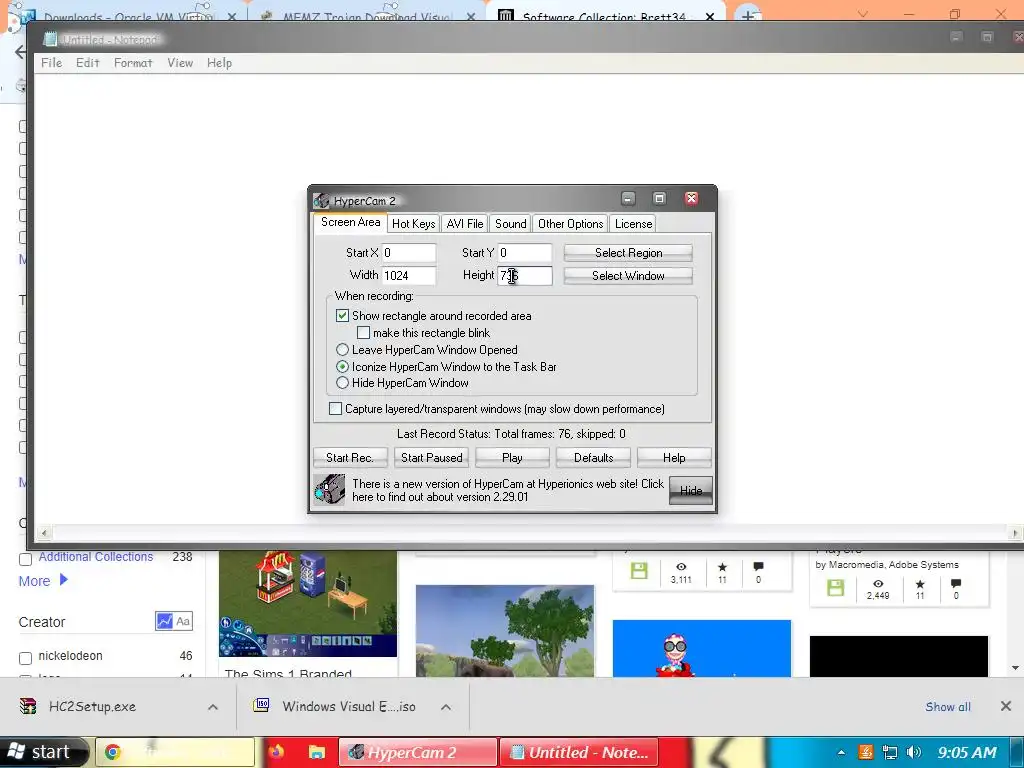Switch to the License tab
Viewport: 1024px width, 768px height.
click(633, 223)
